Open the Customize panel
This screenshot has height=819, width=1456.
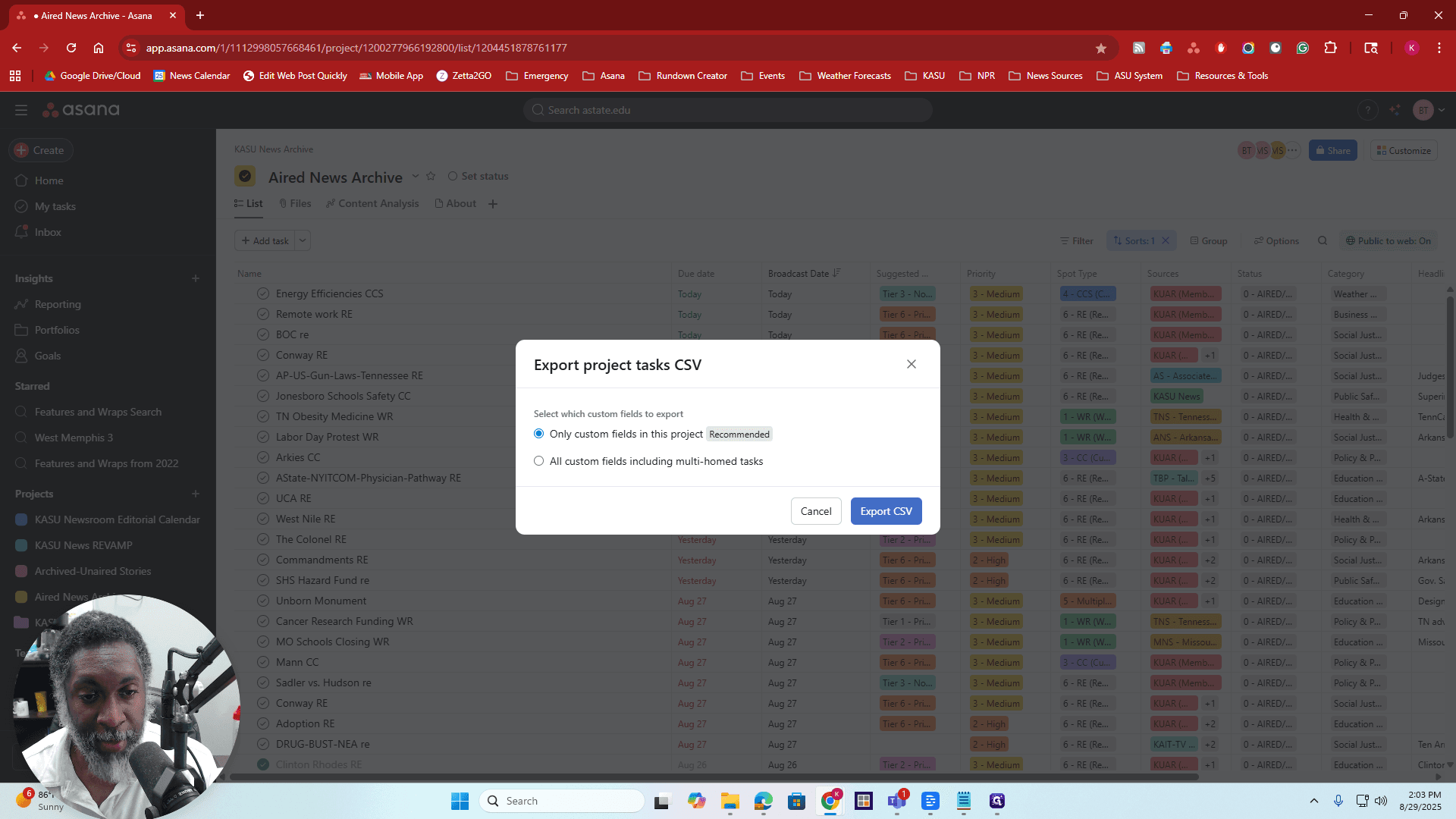point(1404,150)
